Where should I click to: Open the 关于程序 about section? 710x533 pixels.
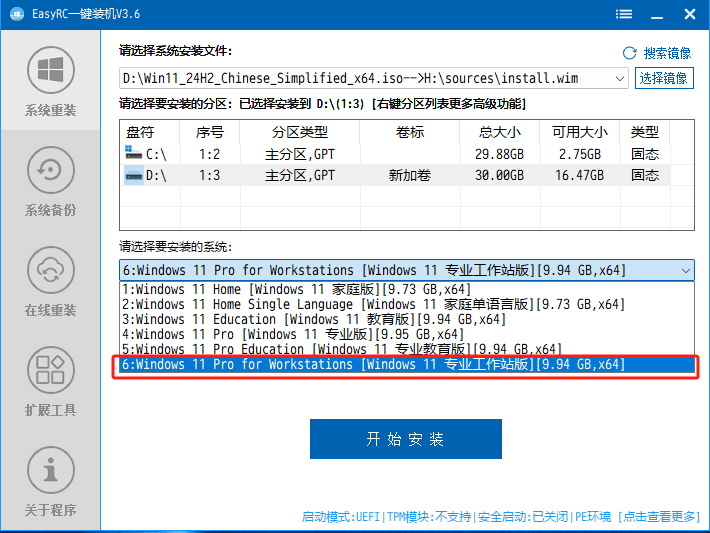pos(50,481)
